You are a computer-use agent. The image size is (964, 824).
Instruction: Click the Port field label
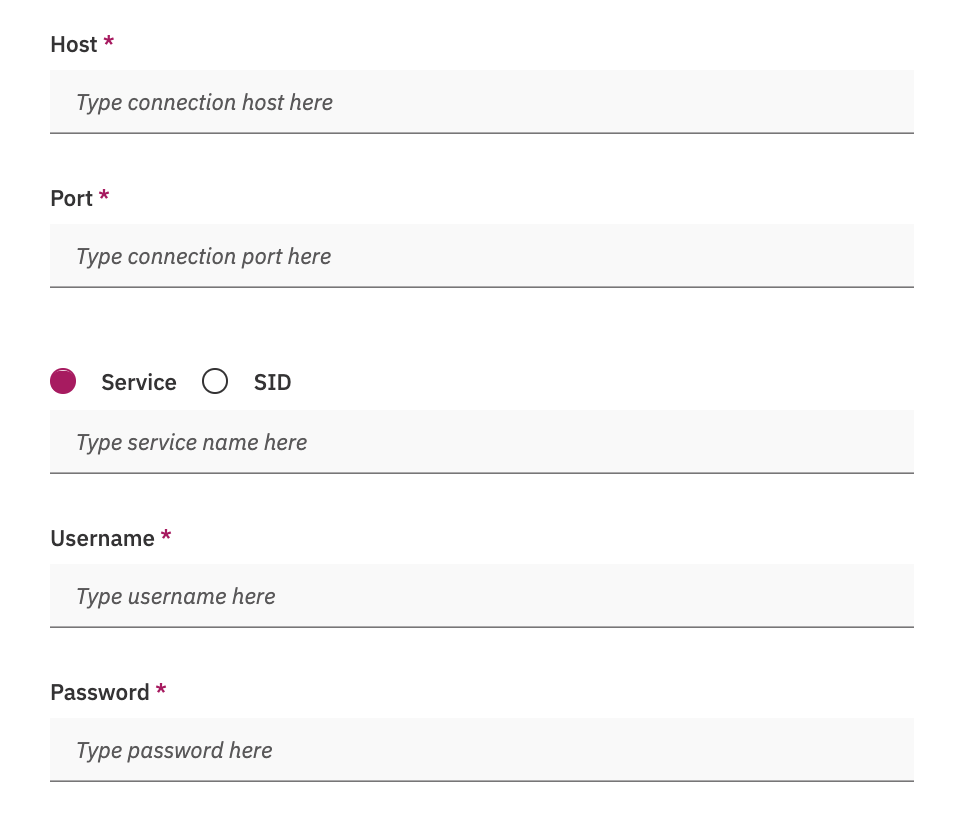tap(71, 198)
